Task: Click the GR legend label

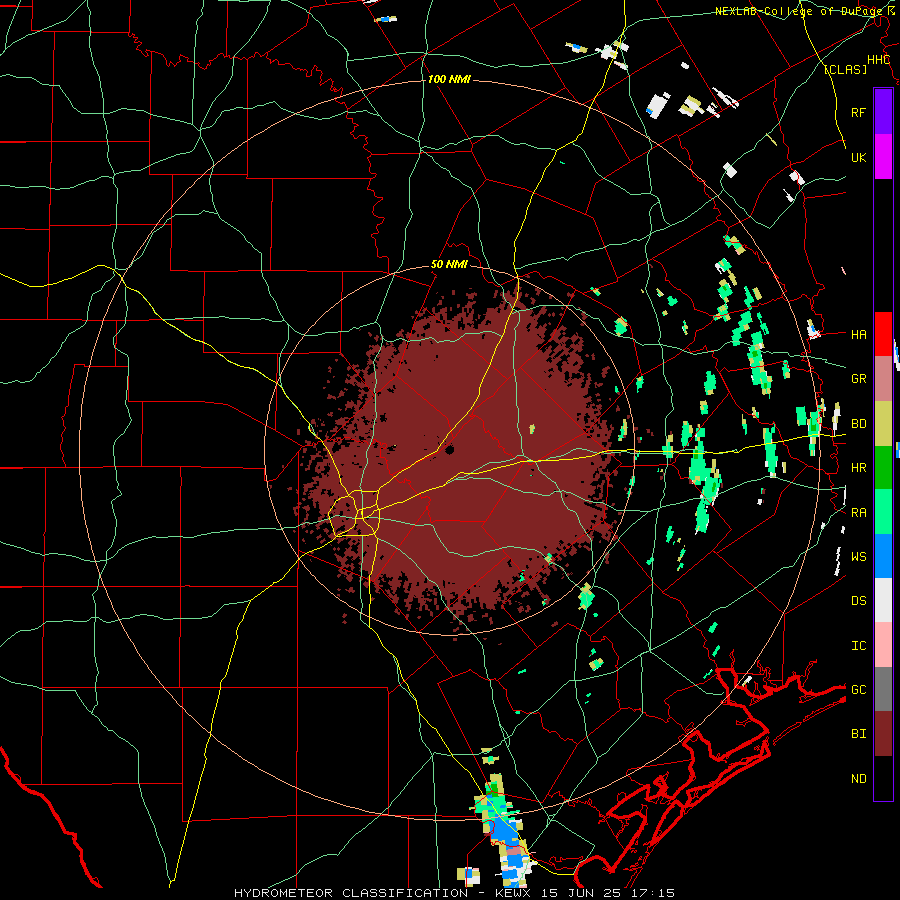Action: [858, 379]
